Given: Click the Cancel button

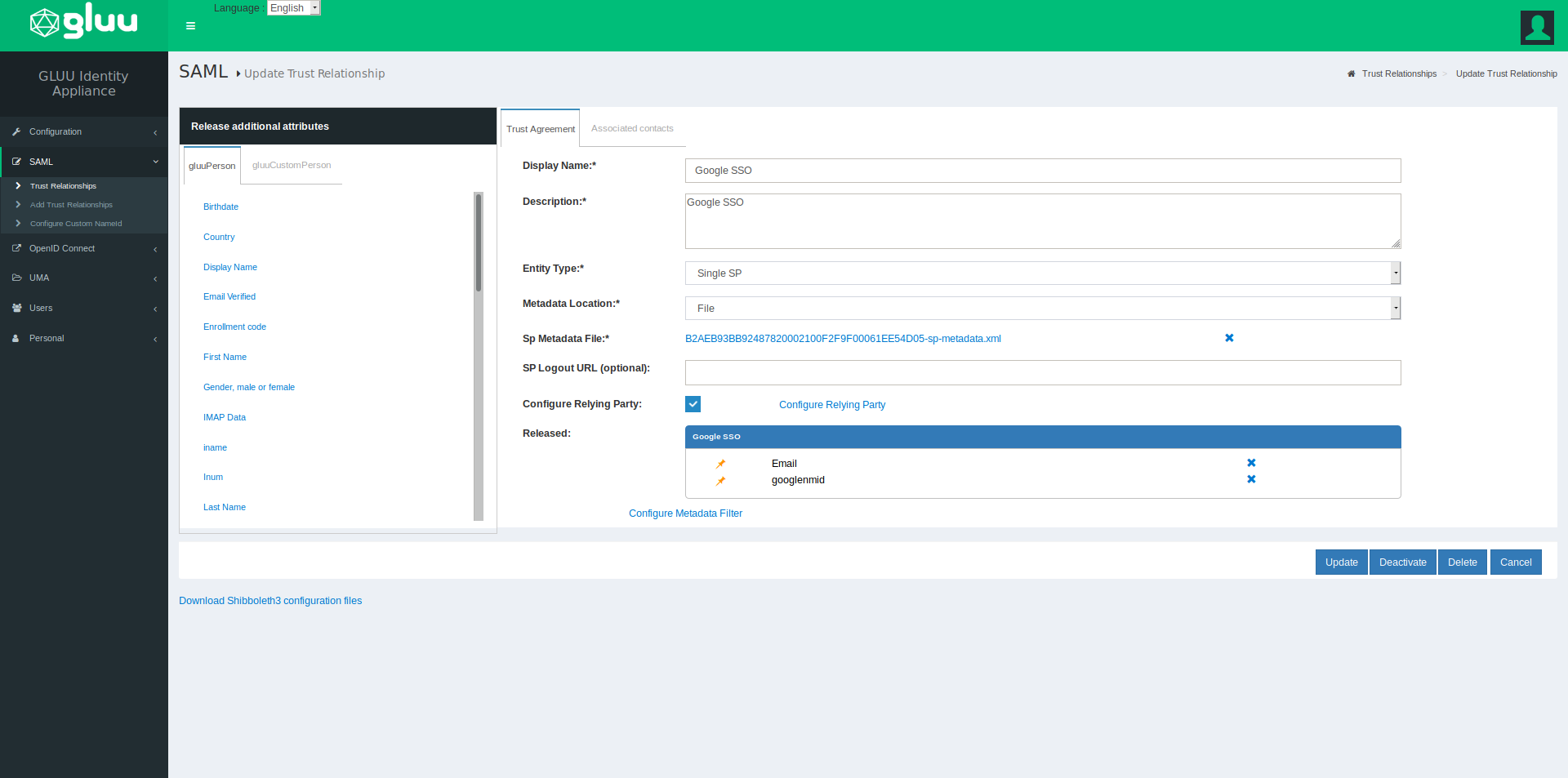Looking at the screenshot, I should (1516, 562).
